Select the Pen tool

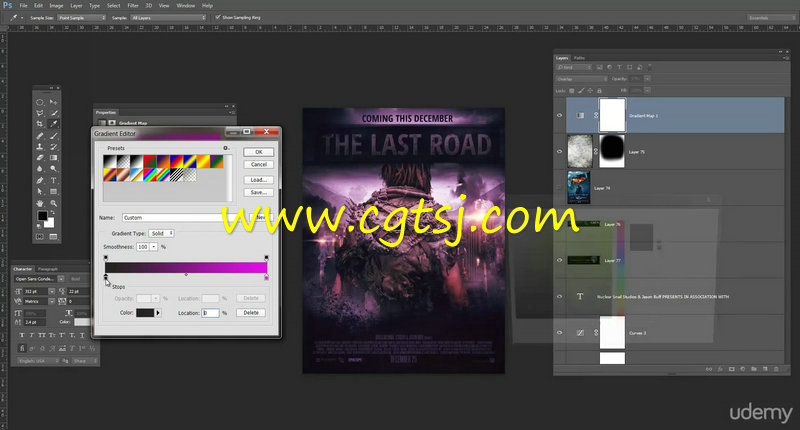point(40,181)
